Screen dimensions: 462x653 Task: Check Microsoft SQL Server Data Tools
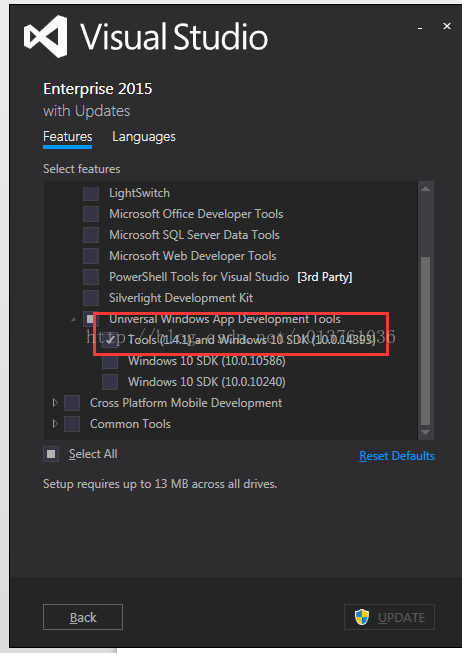pyautogui.click(x=91, y=235)
